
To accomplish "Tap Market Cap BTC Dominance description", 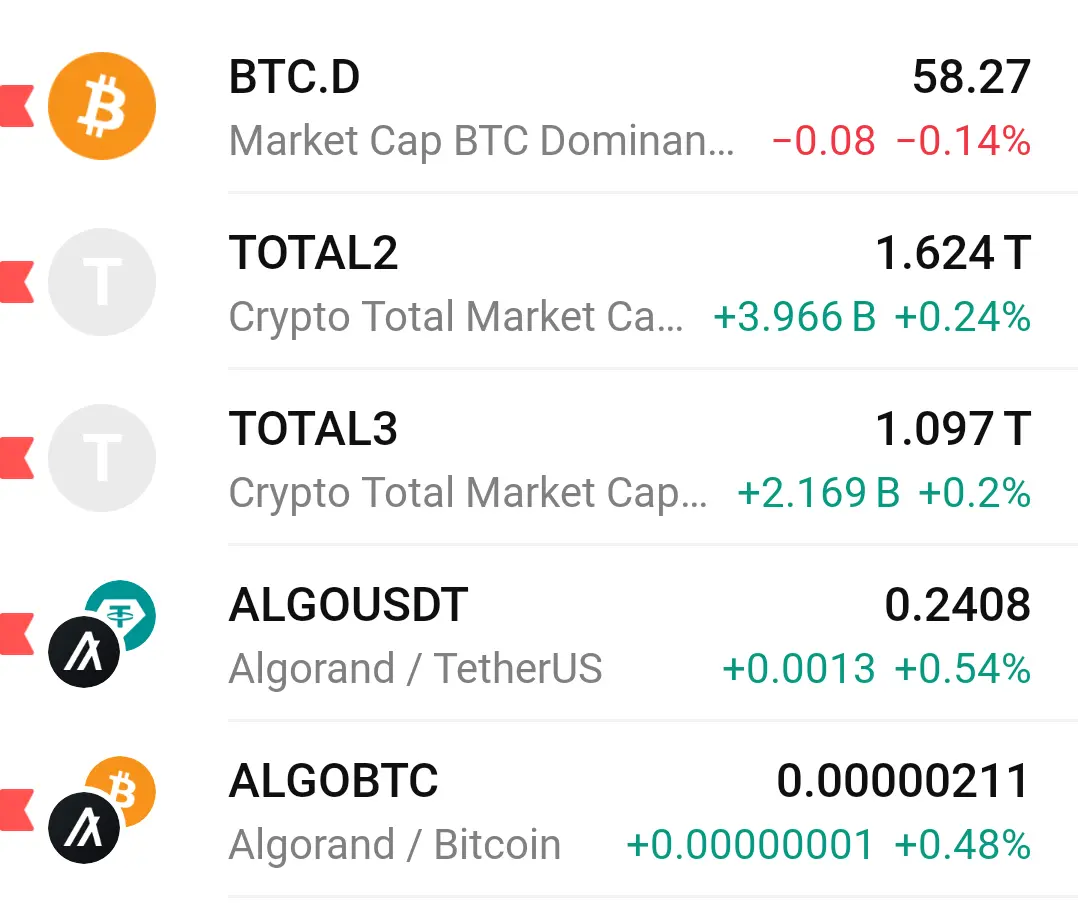I will (x=481, y=142).
